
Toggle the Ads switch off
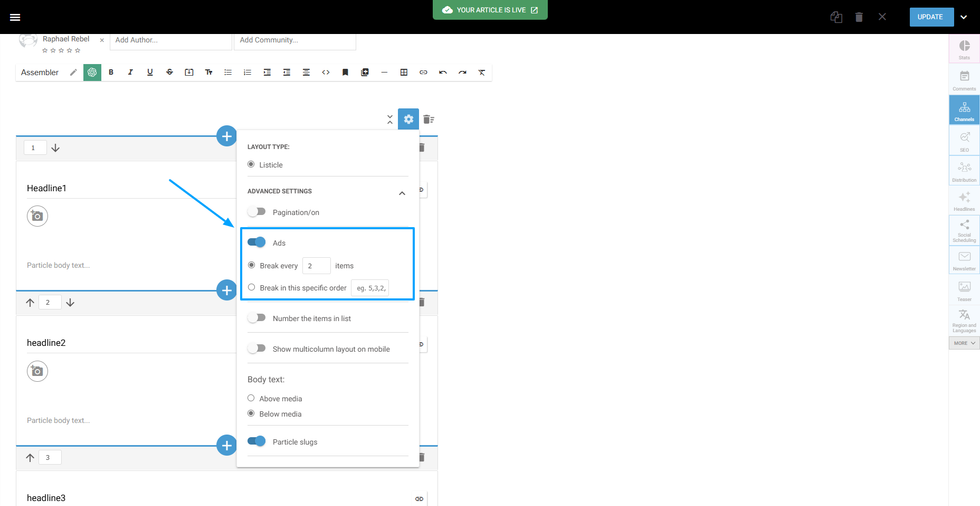tap(257, 243)
